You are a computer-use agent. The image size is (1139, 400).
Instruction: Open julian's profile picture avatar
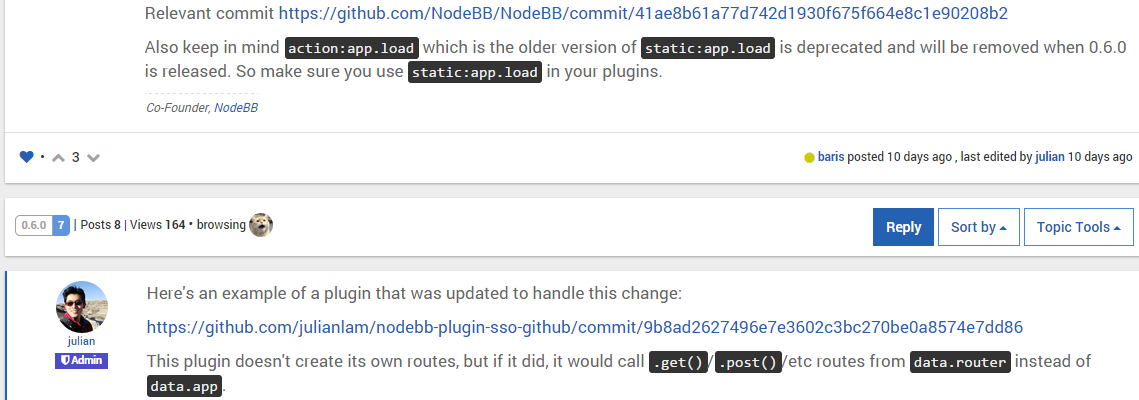pyautogui.click(x=82, y=307)
